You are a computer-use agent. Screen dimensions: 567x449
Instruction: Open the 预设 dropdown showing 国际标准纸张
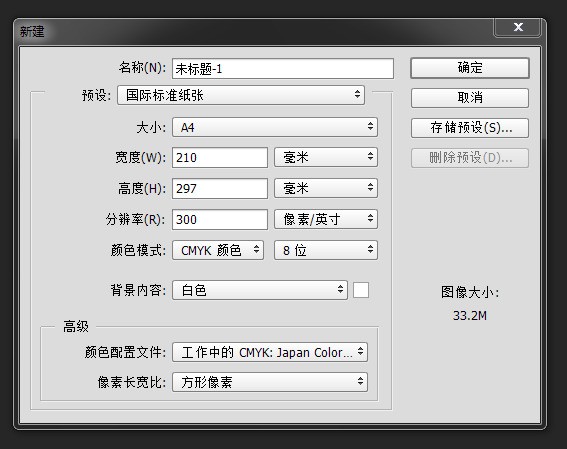tap(241, 95)
